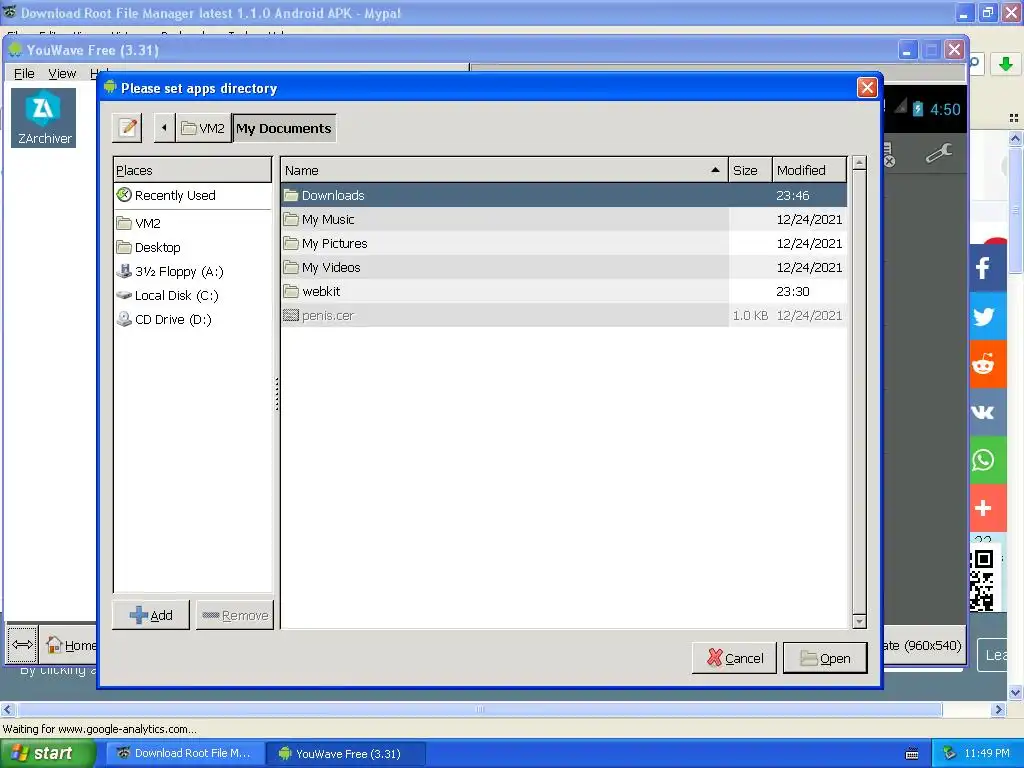Image resolution: width=1024 pixels, height=768 pixels.
Task: Click the Remove bookmark button
Action: [235, 615]
